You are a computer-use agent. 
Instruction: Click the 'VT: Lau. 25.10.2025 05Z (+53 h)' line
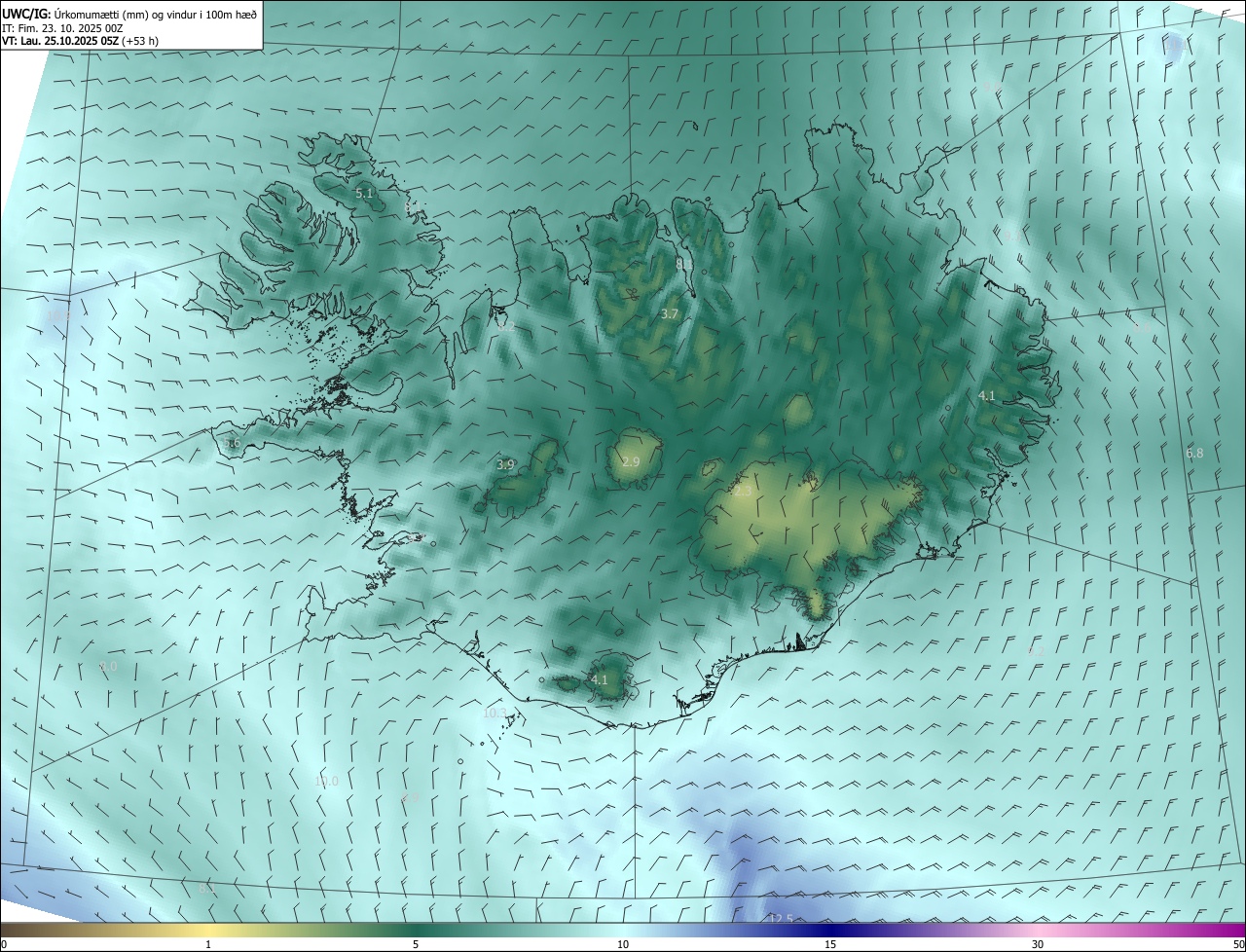coord(80,41)
